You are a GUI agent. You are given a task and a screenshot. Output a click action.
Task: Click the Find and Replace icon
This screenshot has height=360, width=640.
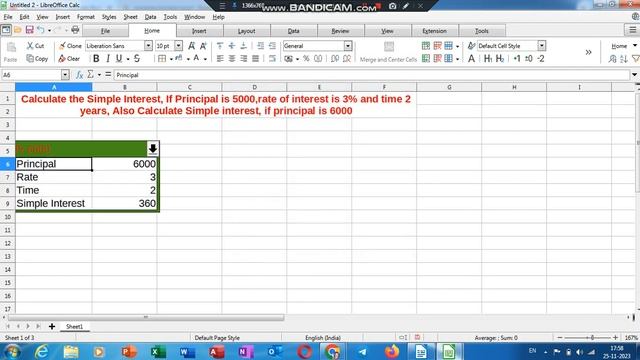point(612,59)
